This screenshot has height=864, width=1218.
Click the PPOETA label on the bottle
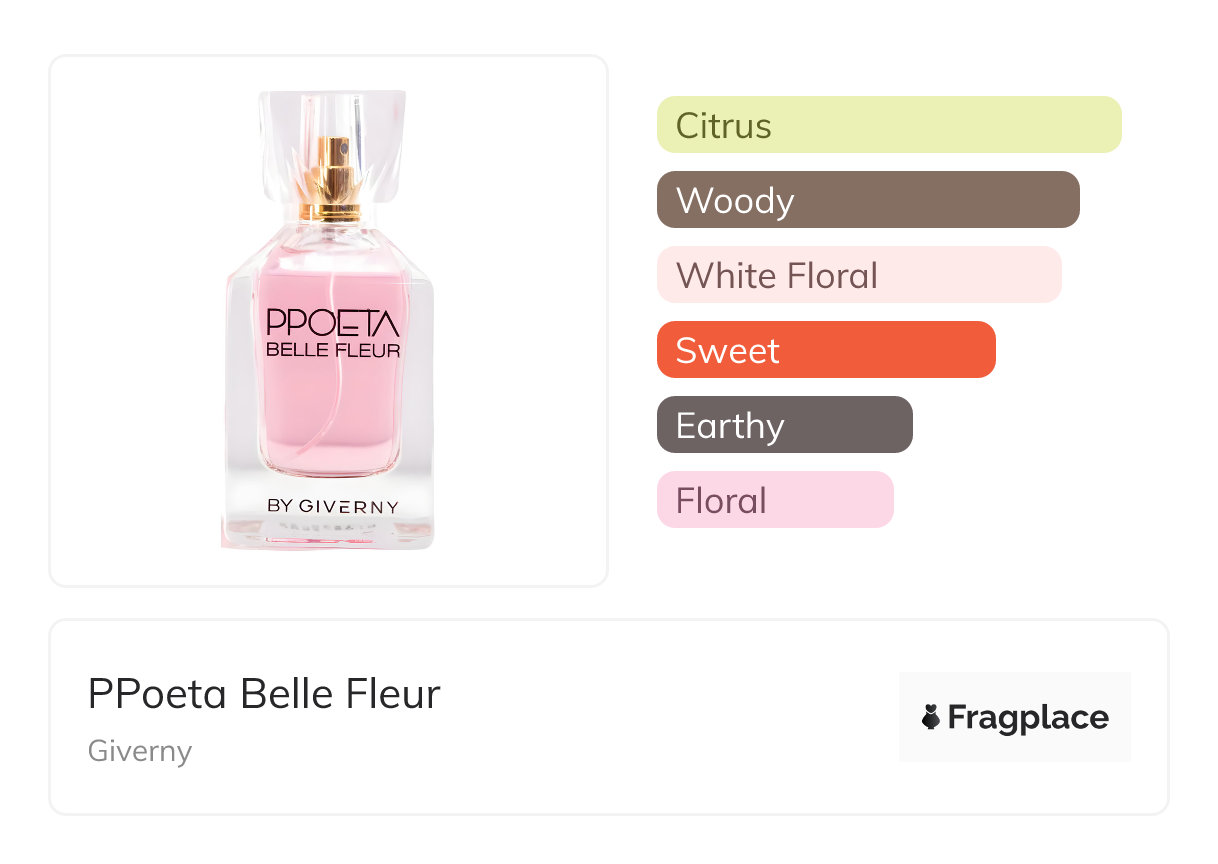click(x=333, y=323)
